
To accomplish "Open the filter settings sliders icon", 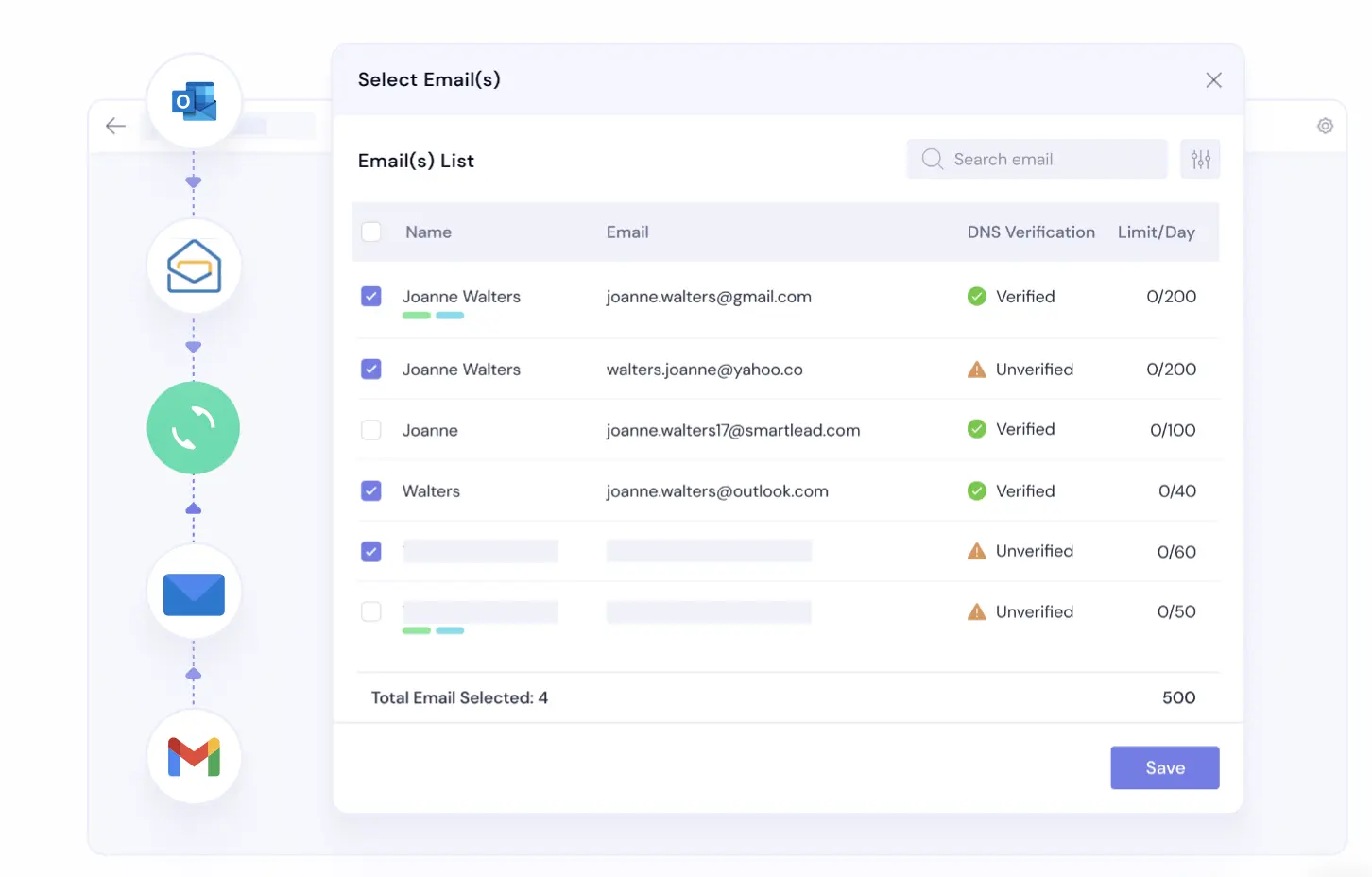I will point(1200,160).
